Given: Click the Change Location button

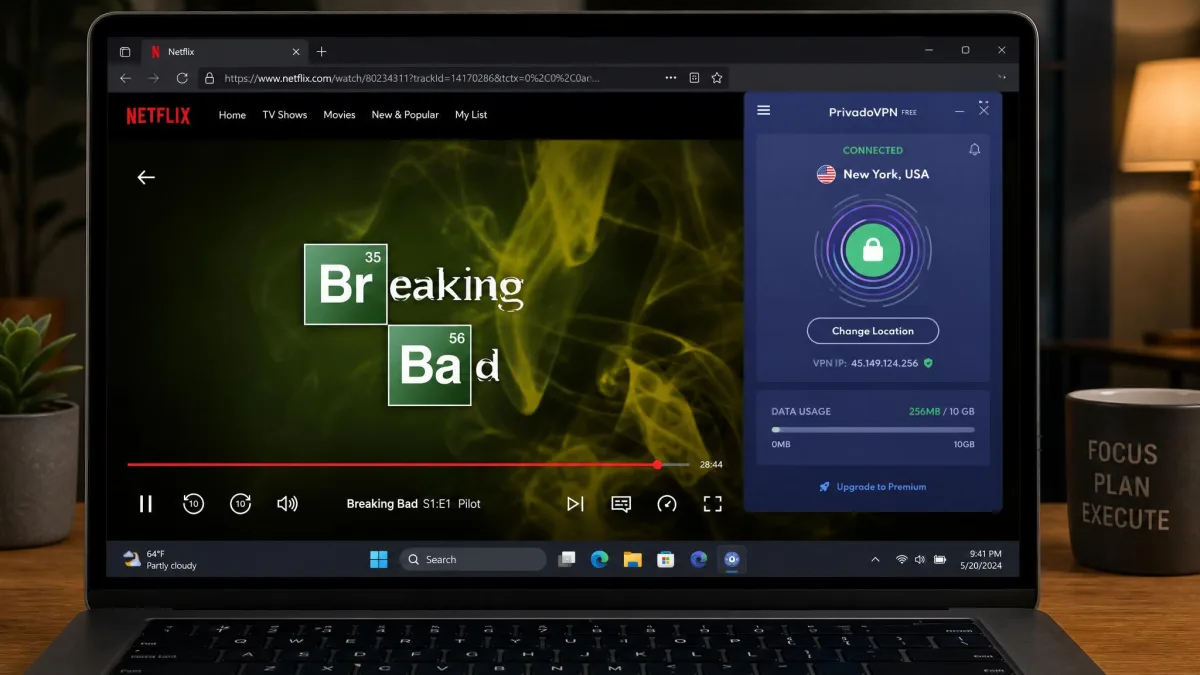Looking at the screenshot, I should coord(873,331).
